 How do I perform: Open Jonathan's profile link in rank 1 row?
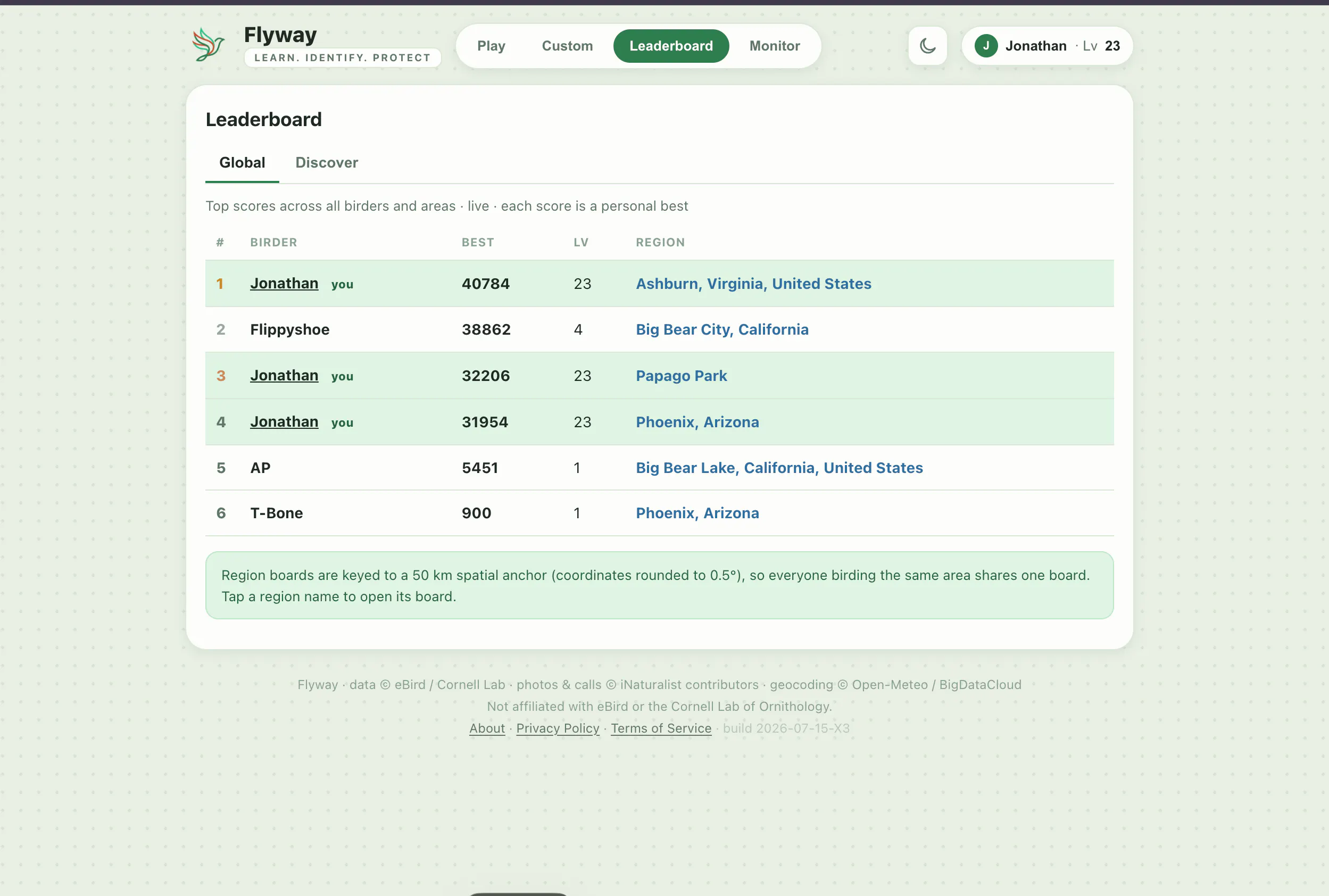[284, 284]
